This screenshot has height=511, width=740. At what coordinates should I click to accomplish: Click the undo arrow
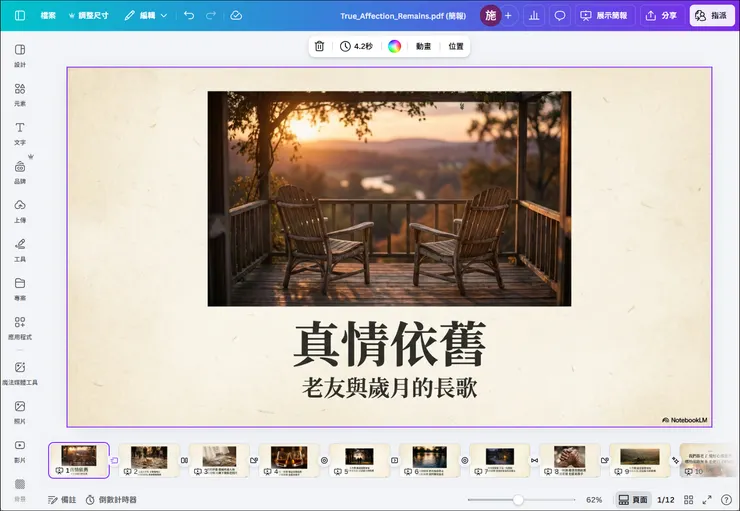(189, 16)
